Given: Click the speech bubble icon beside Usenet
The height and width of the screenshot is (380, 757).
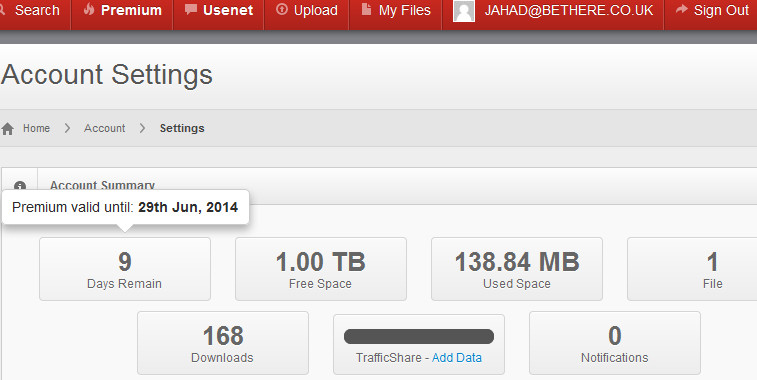Looking at the screenshot, I should click(191, 9).
